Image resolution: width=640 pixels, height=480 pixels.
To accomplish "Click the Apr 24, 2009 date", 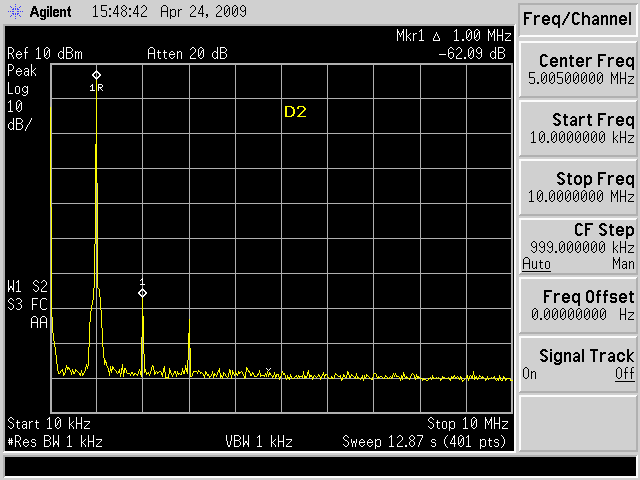I will [203, 11].
